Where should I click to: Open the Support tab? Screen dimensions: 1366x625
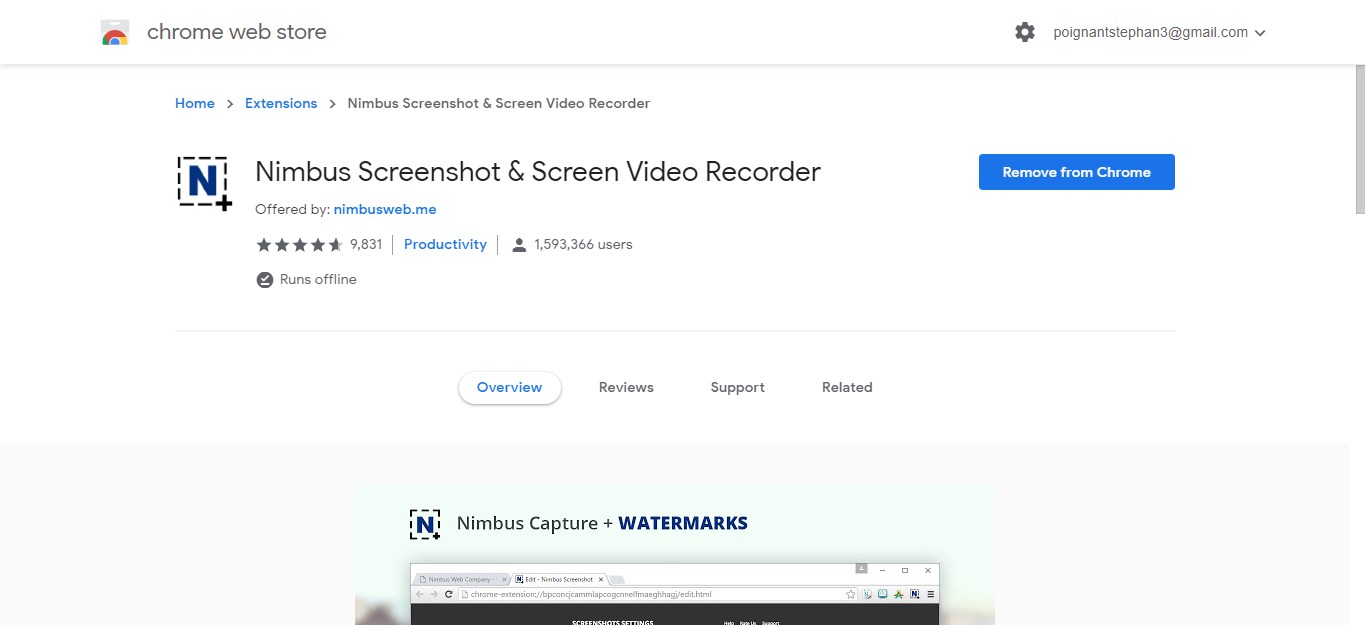tap(738, 388)
